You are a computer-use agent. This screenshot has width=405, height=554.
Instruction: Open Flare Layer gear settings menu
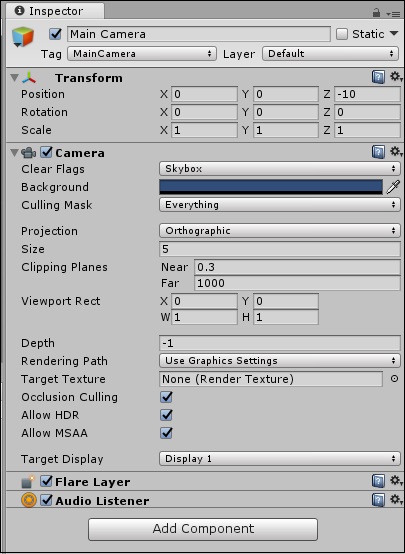coord(396,481)
